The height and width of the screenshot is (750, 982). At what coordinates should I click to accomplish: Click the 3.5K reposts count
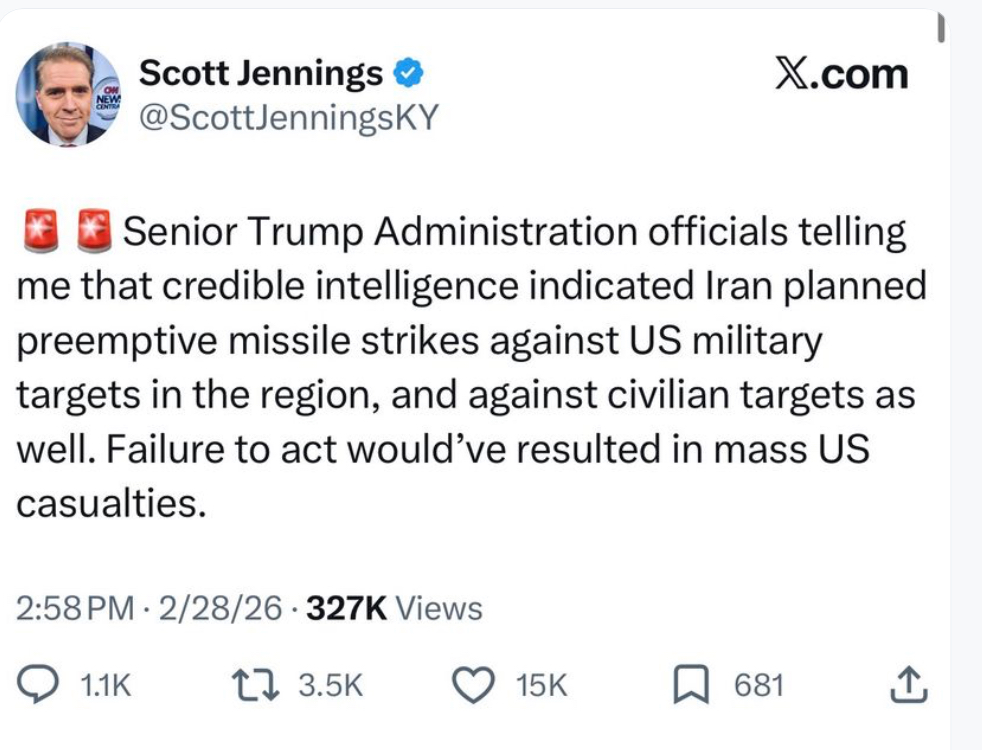click(x=330, y=686)
